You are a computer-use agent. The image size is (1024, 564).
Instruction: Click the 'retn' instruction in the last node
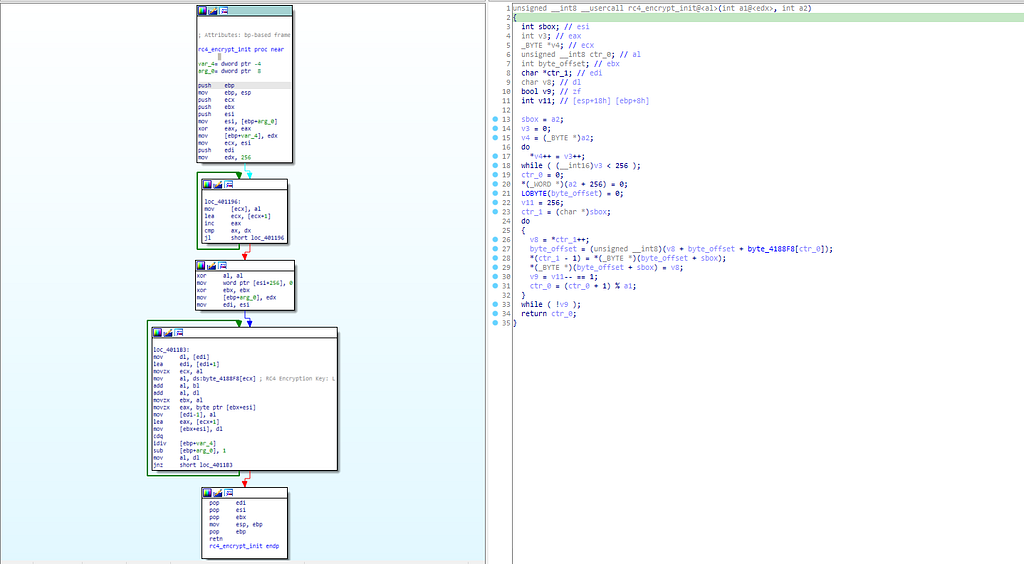point(216,539)
